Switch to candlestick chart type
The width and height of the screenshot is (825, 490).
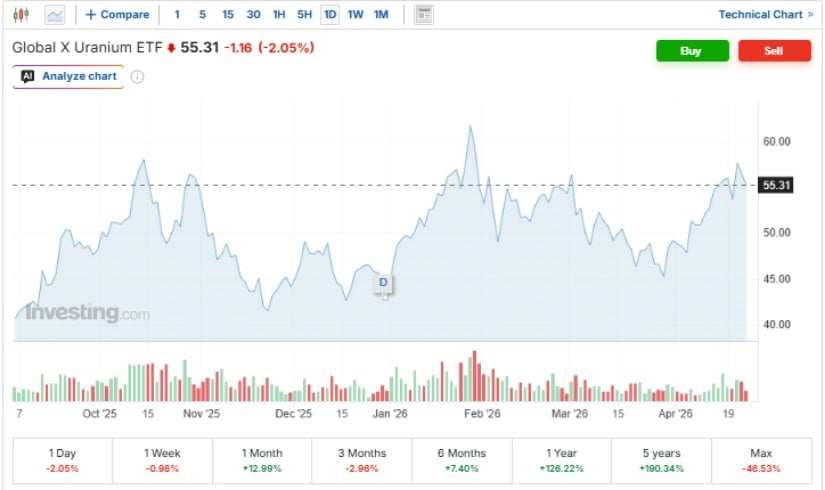coord(22,15)
